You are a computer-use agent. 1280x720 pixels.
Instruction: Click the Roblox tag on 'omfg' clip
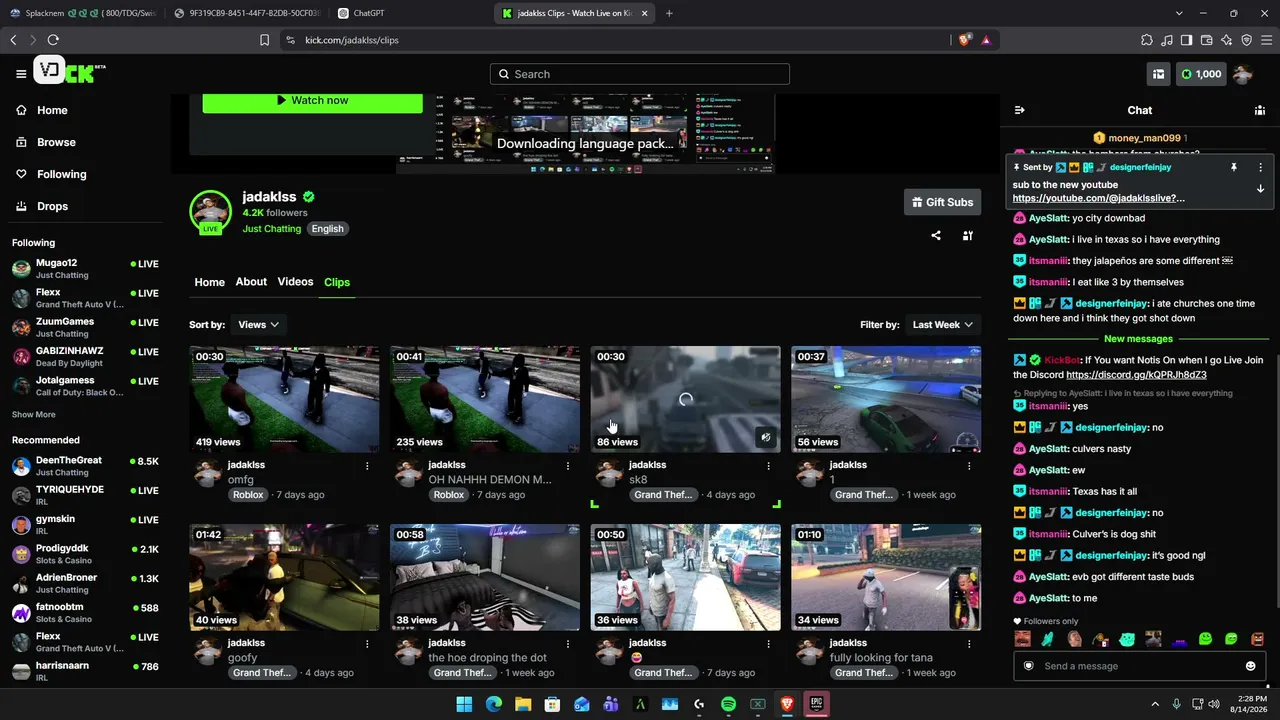[248, 495]
